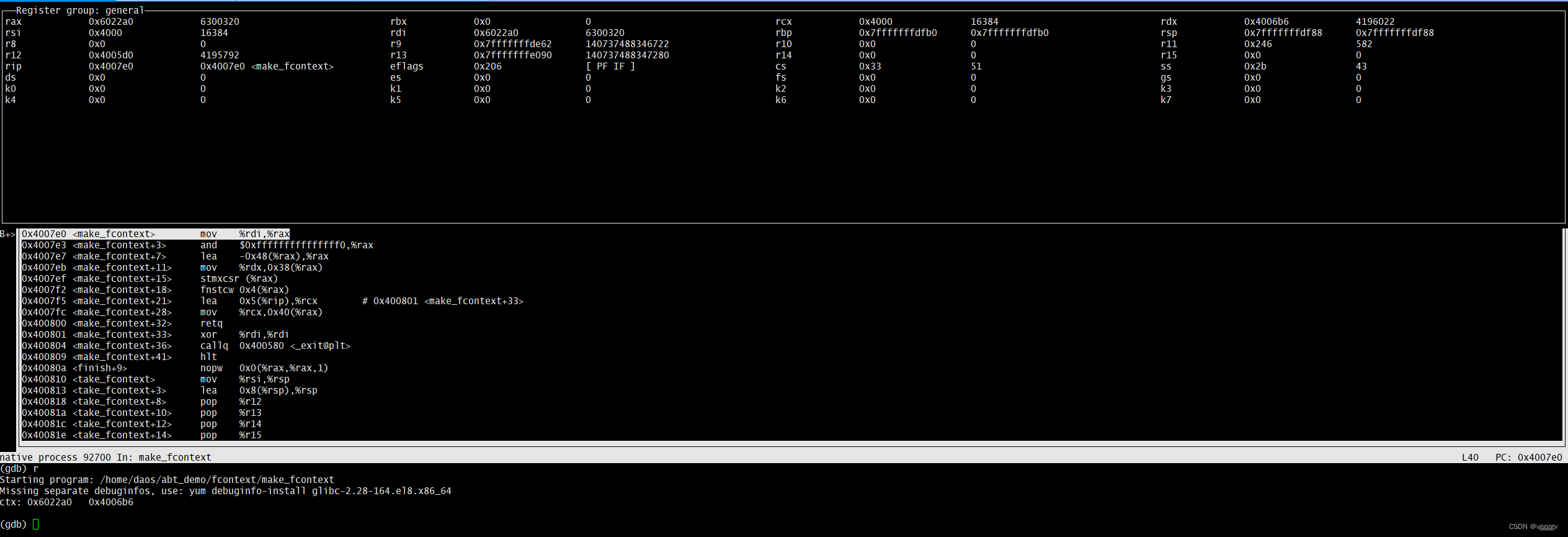Image resolution: width=1568 pixels, height=537 pixels.
Task: Click the PC: 0x4007e0 status indicator
Action: click(1528, 458)
